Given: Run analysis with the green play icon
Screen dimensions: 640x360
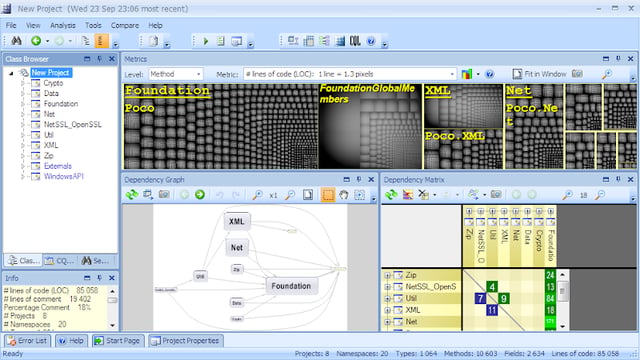Looking at the screenshot, I should 206,41.
